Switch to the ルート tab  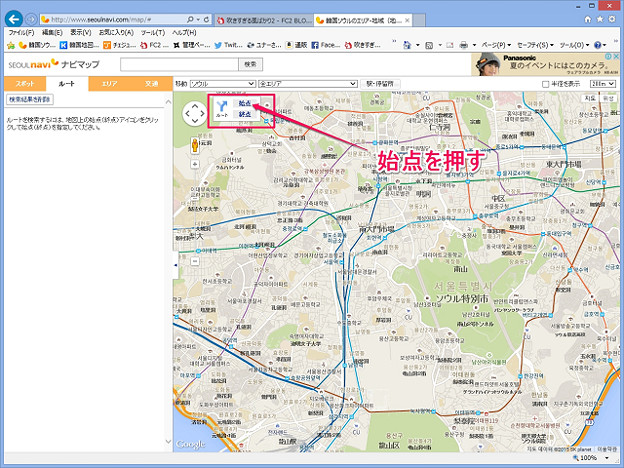coord(66,84)
